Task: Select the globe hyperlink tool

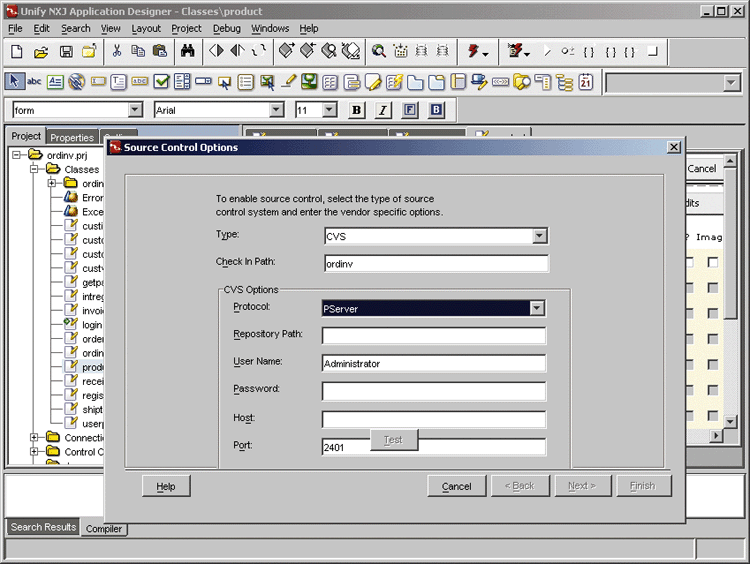Action: (x=77, y=82)
